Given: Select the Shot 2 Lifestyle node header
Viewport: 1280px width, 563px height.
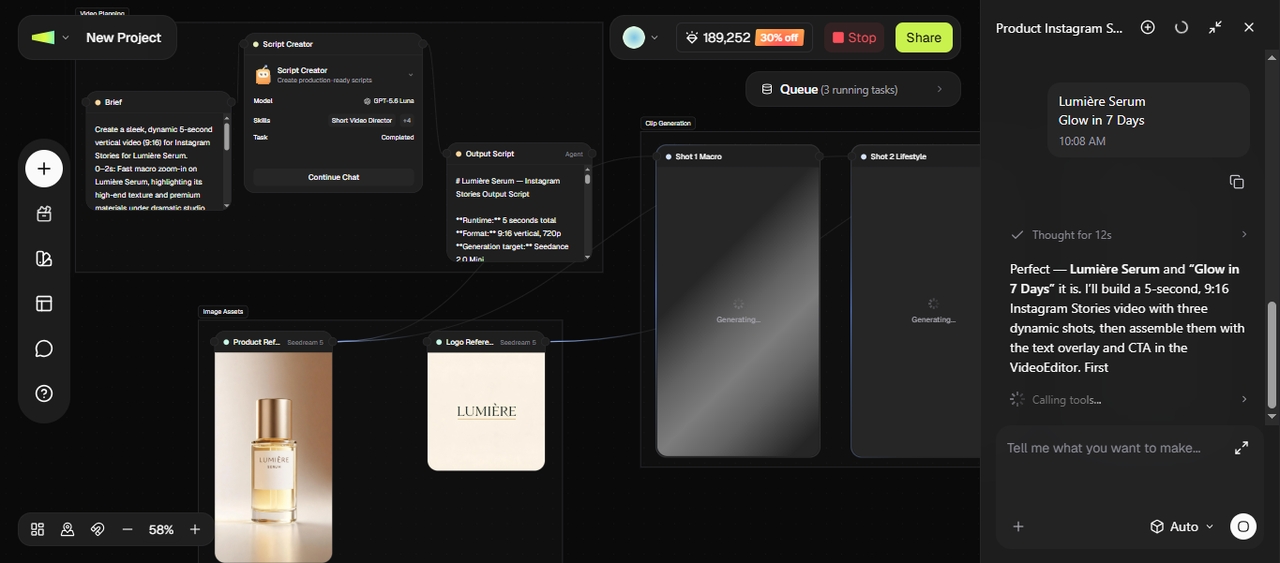Looking at the screenshot, I should pyautogui.click(x=915, y=156).
